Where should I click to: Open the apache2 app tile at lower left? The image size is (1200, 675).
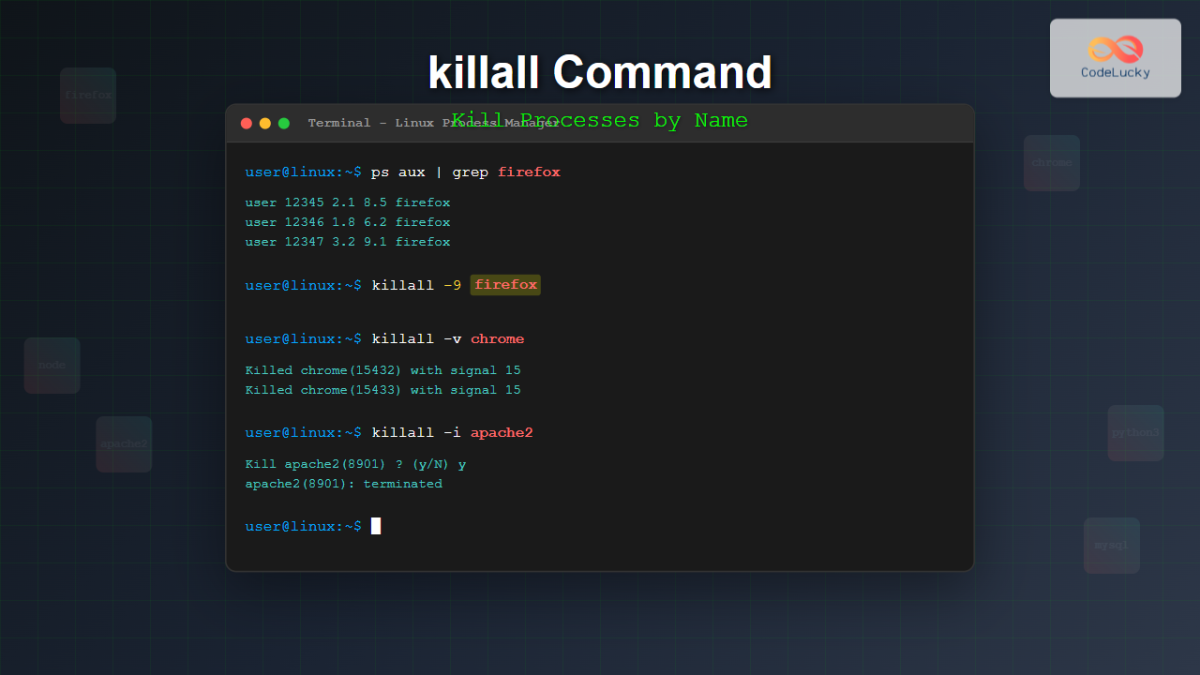click(x=124, y=444)
